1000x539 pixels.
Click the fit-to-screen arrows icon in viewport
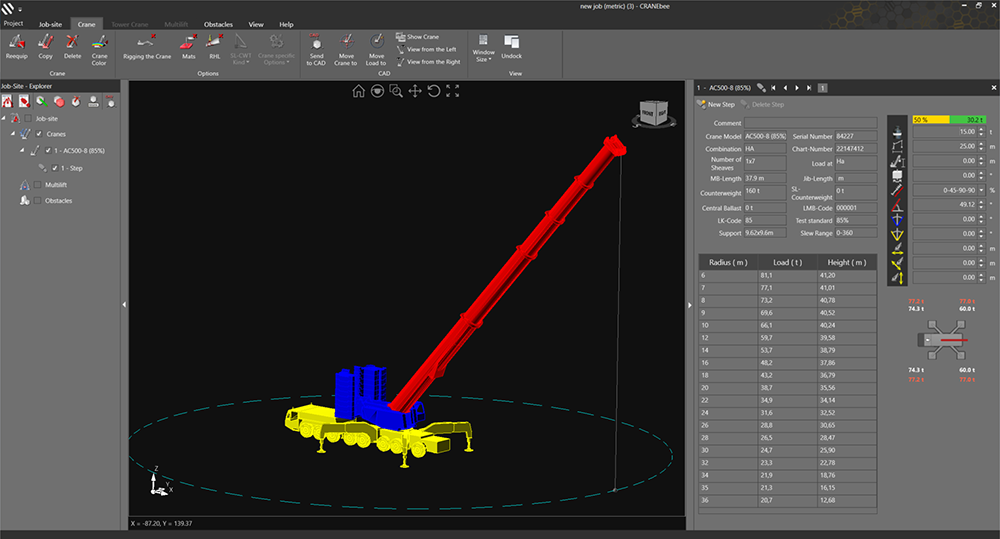point(453,91)
